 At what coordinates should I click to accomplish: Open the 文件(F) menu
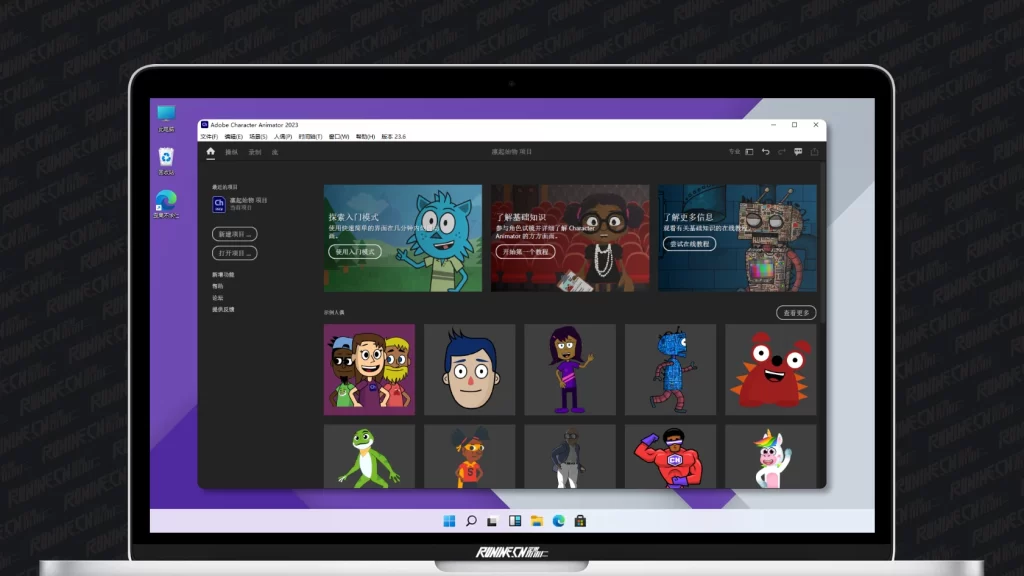coord(209,136)
